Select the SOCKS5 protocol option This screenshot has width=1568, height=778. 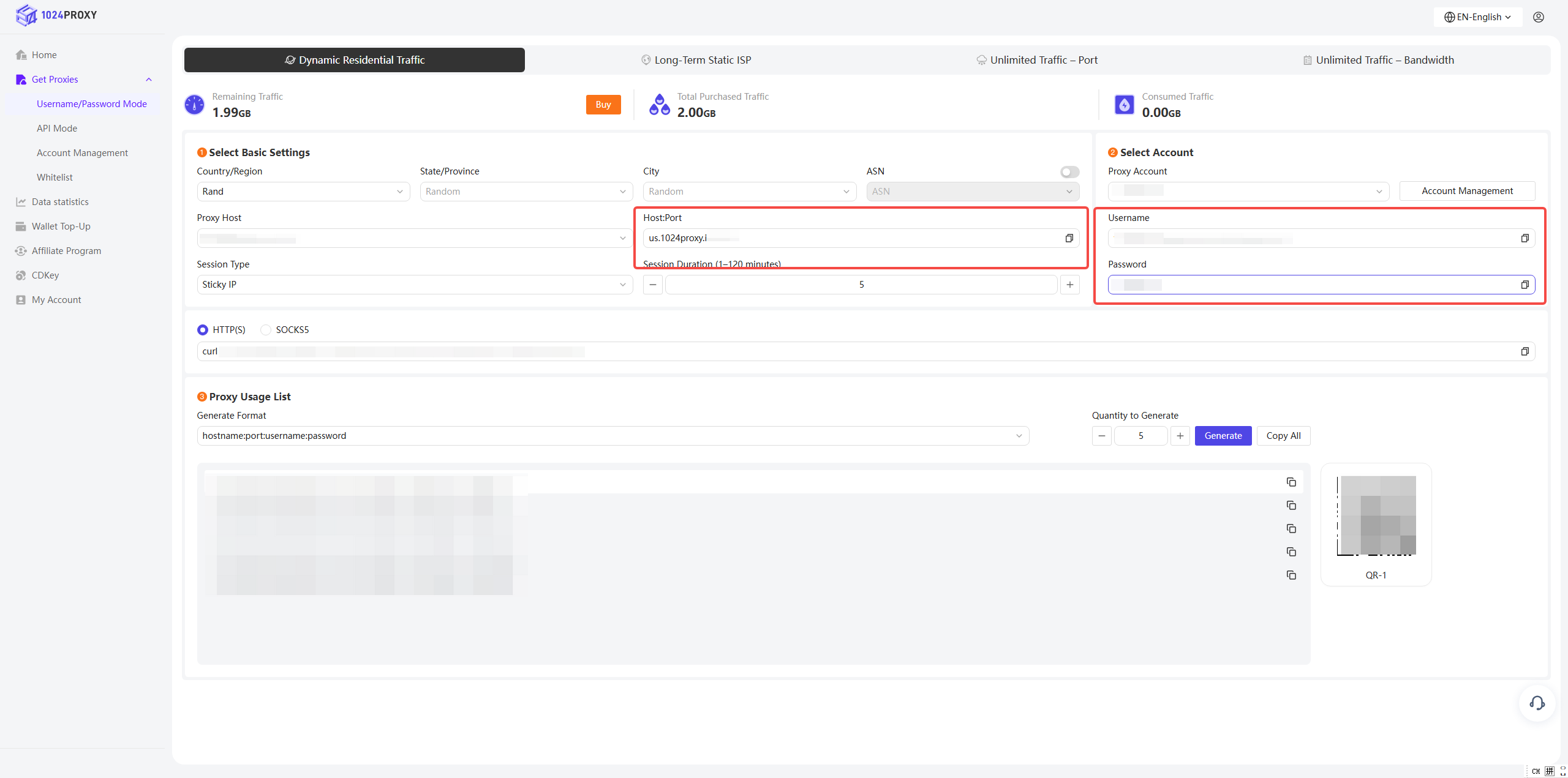coord(266,330)
